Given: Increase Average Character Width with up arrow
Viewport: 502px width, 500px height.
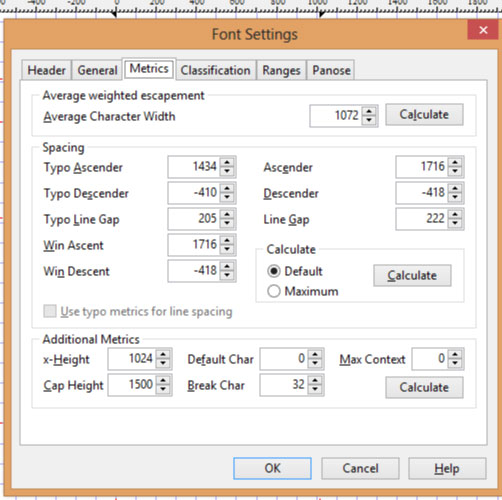Looking at the screenshot, I should 369,112.
